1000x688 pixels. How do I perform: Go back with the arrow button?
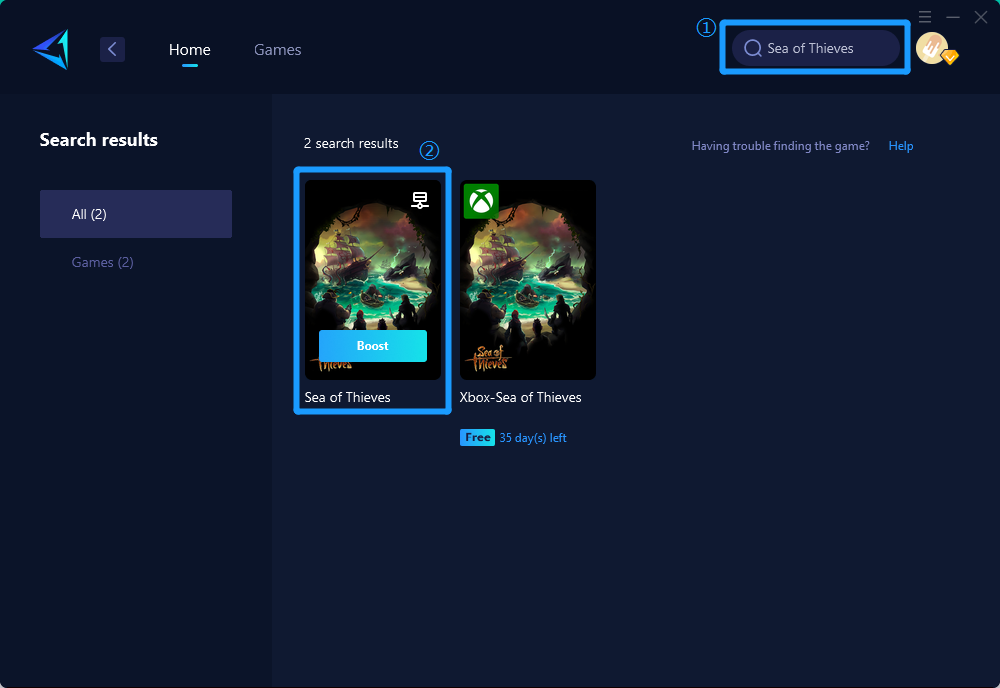coord(112,49)
